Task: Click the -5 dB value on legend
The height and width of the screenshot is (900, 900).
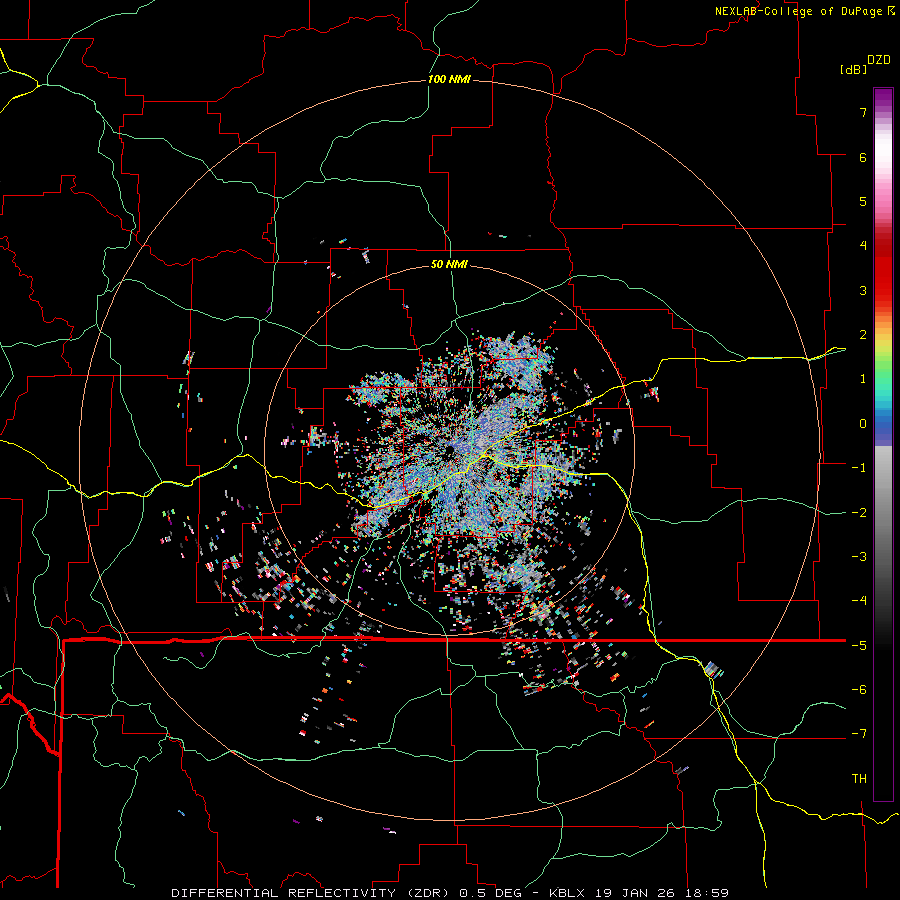Action: click(x=859, y=646)
